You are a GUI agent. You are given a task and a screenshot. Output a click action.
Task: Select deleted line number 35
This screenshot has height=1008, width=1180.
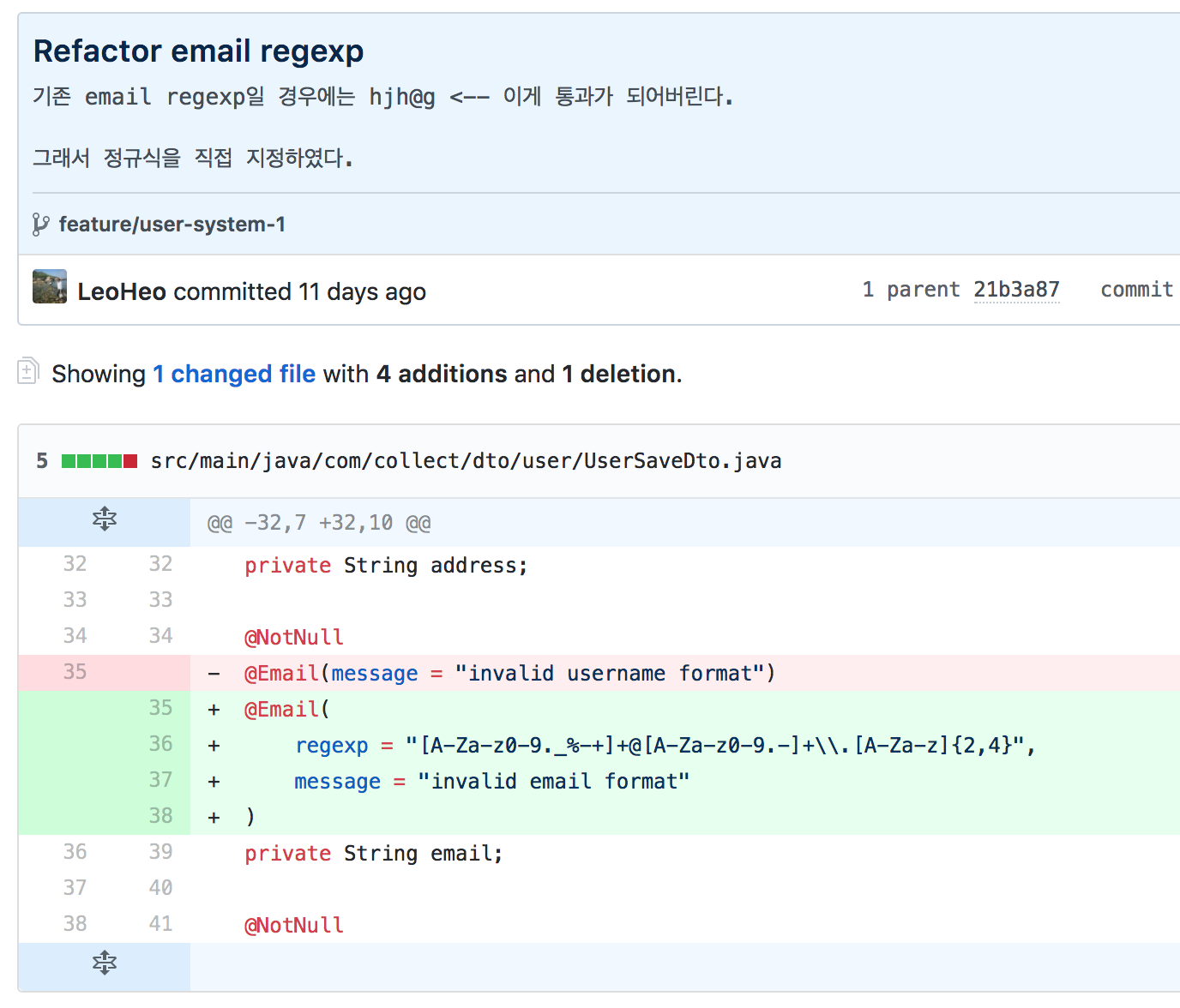click(75, 672)
